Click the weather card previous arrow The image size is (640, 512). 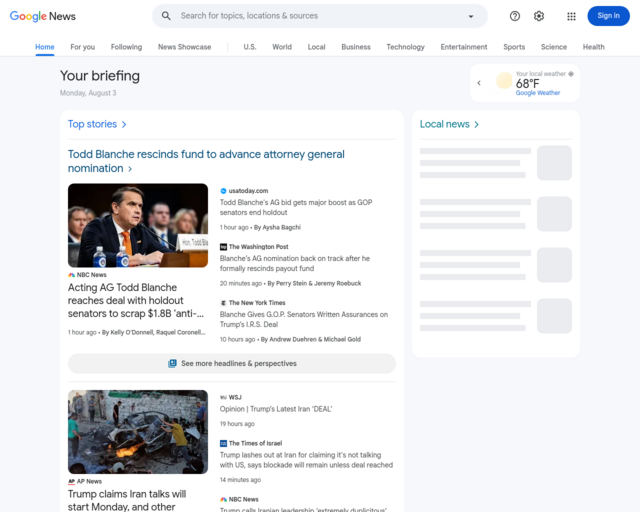(479, 83)
